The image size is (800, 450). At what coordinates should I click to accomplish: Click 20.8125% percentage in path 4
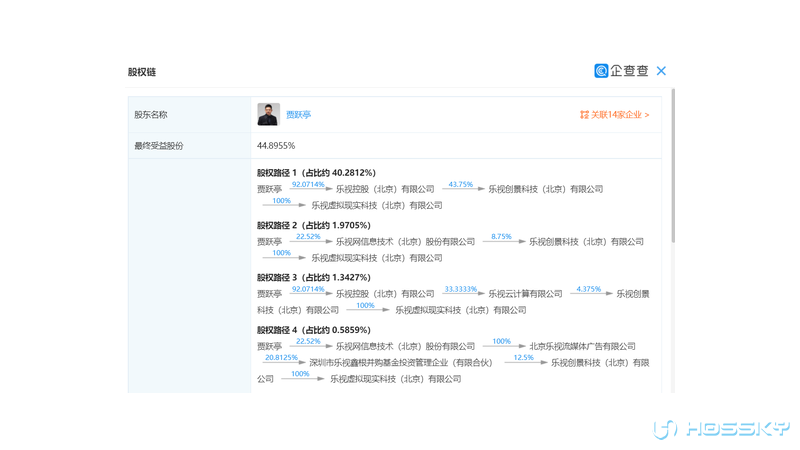coord(281,358)
